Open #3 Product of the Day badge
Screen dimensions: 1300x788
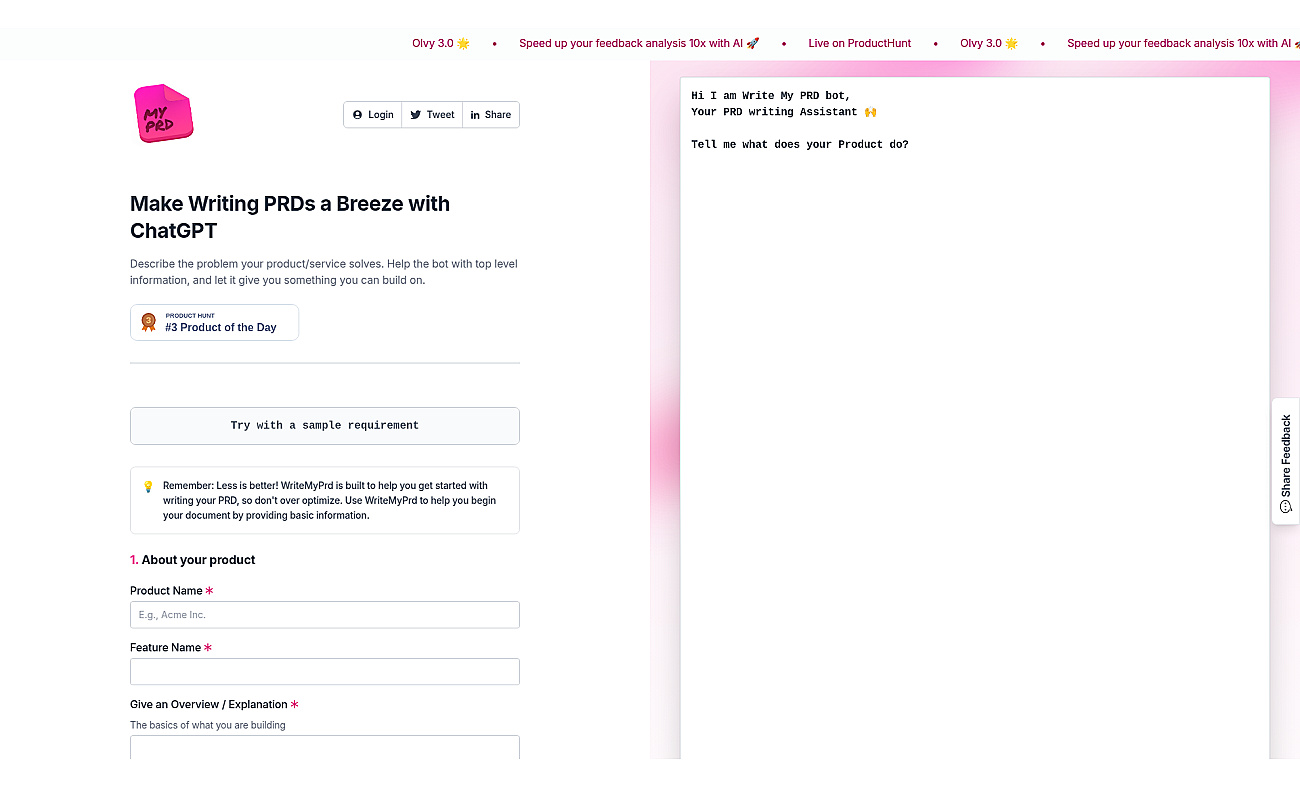(214, 322)
